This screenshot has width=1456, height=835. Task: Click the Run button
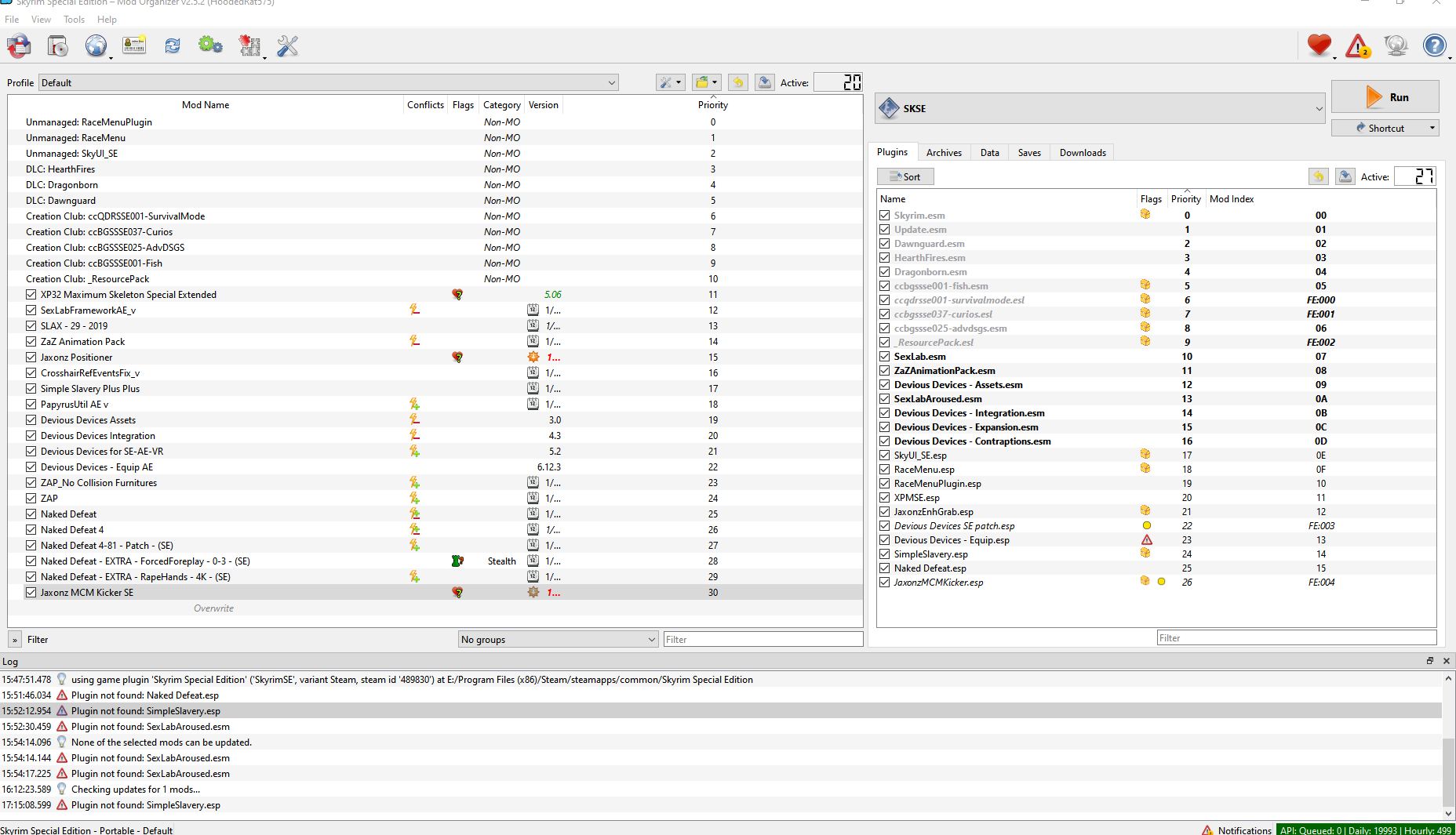coord(1385,96)
